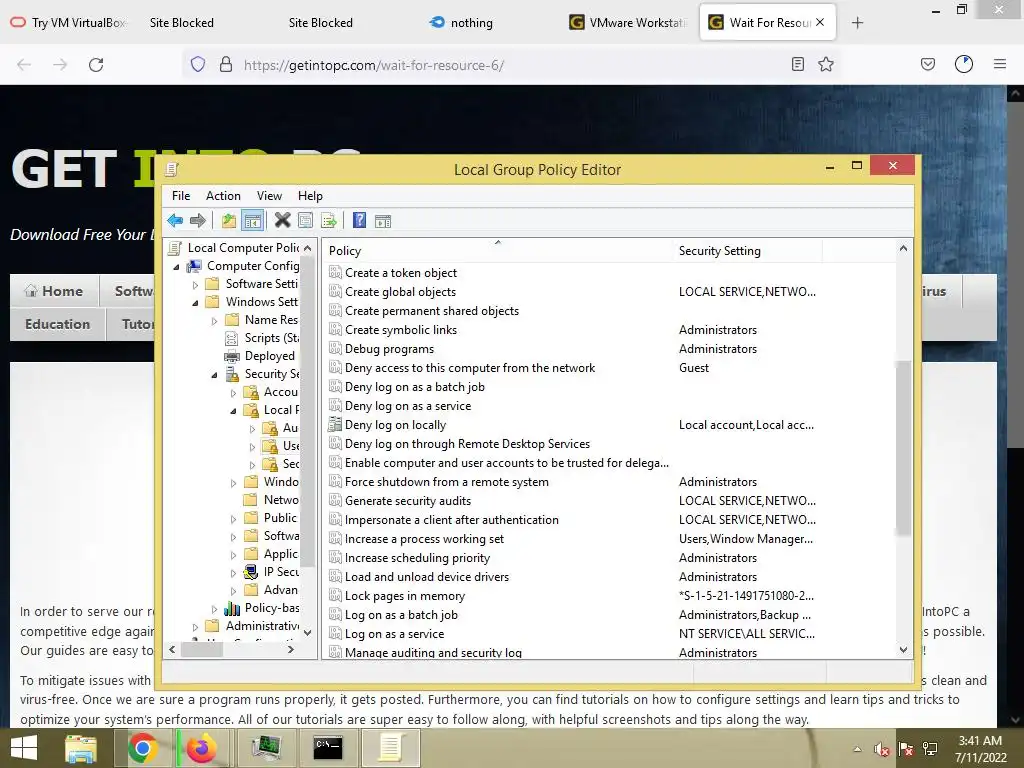This screenshot has width=1024, height=768.
Task: Click the Home link on GetIntoPC site
Action: (x=54, y=291)
